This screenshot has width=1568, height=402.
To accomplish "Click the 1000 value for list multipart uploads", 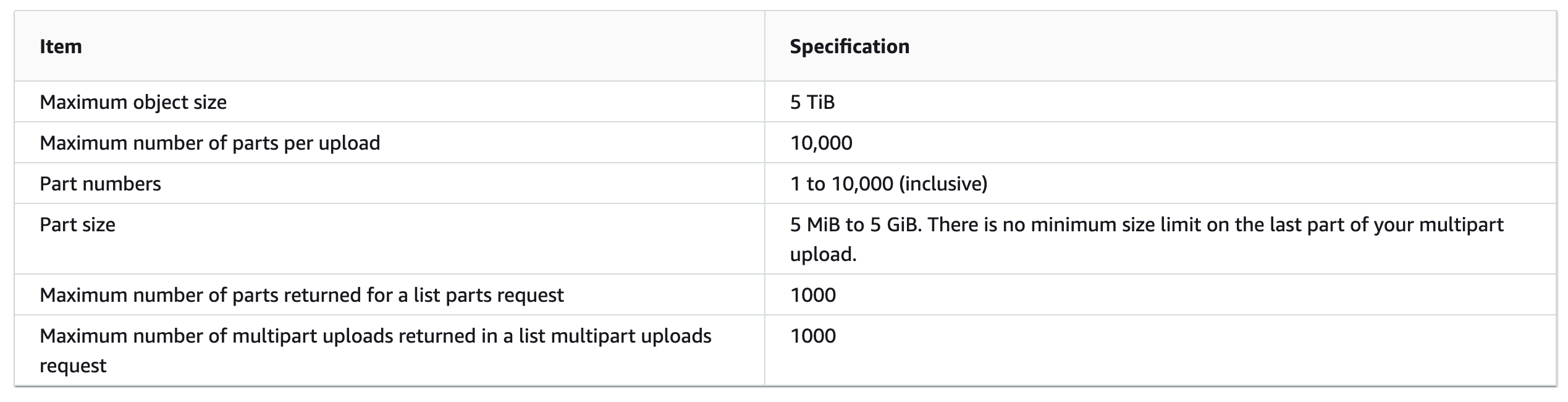I will (x=813, y=336).
